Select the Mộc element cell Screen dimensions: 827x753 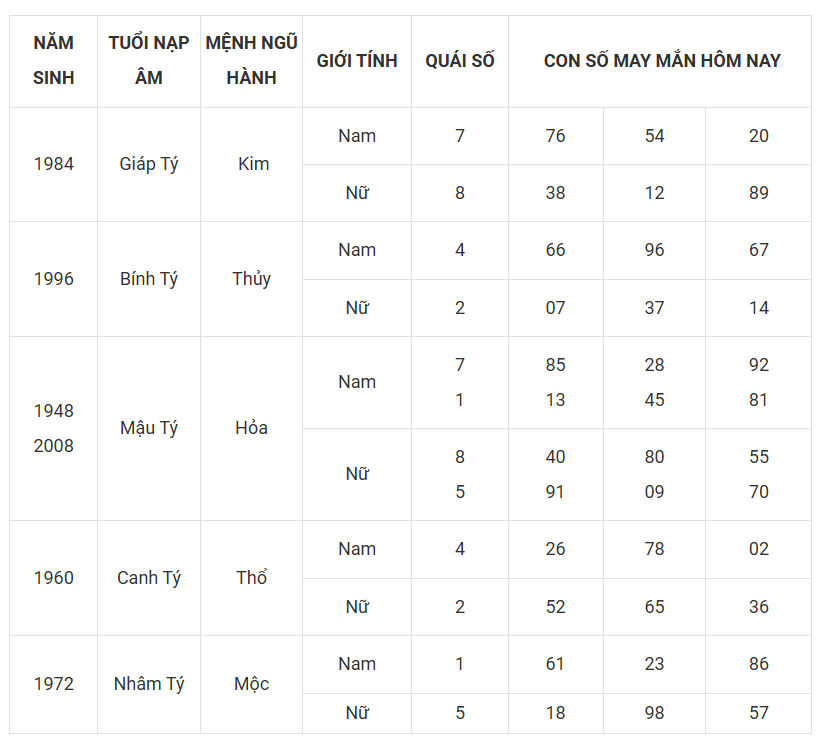click(x=251, y=684)
